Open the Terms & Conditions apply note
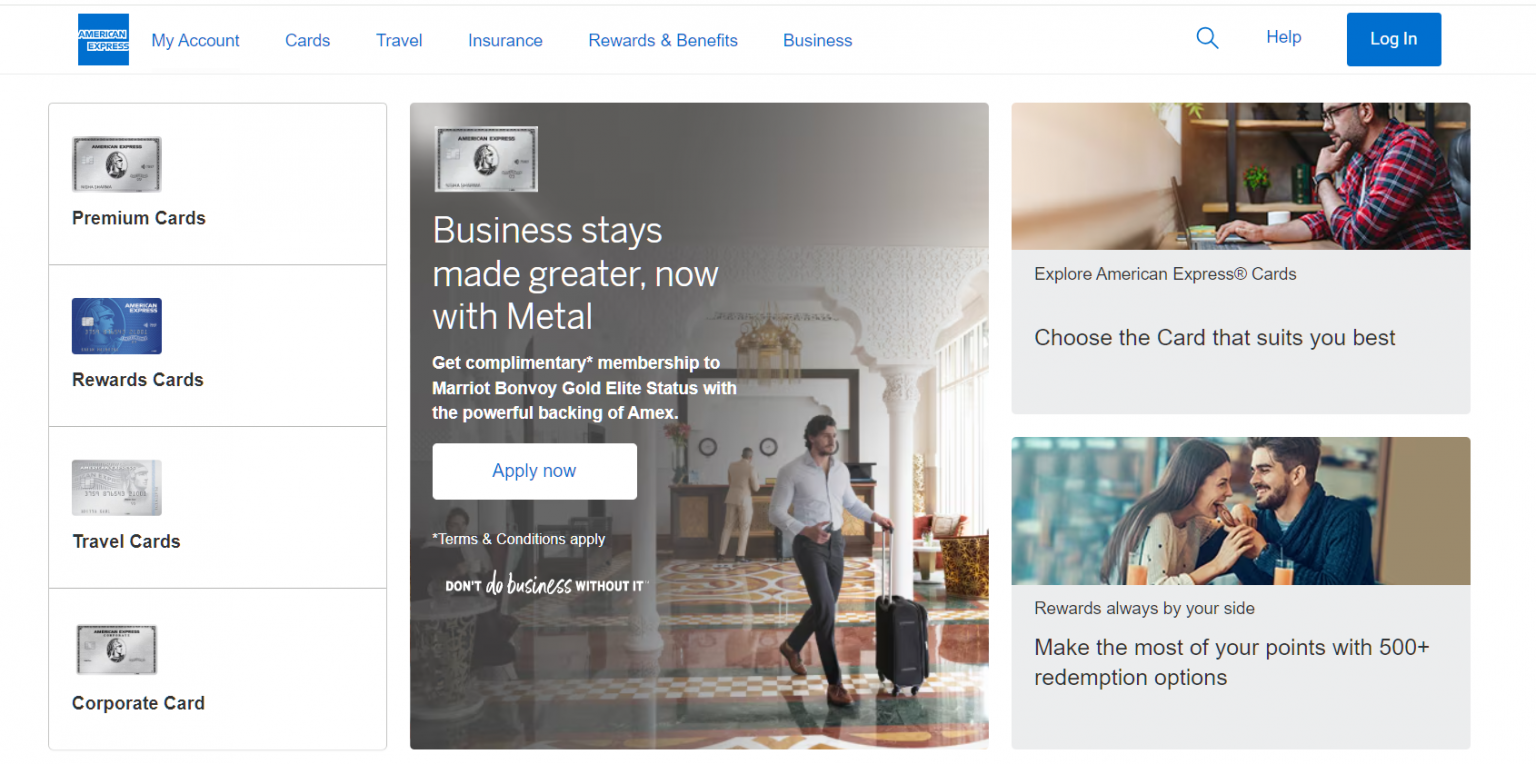The height and width of the screenshot is (764, 1536). pos(519,539)
